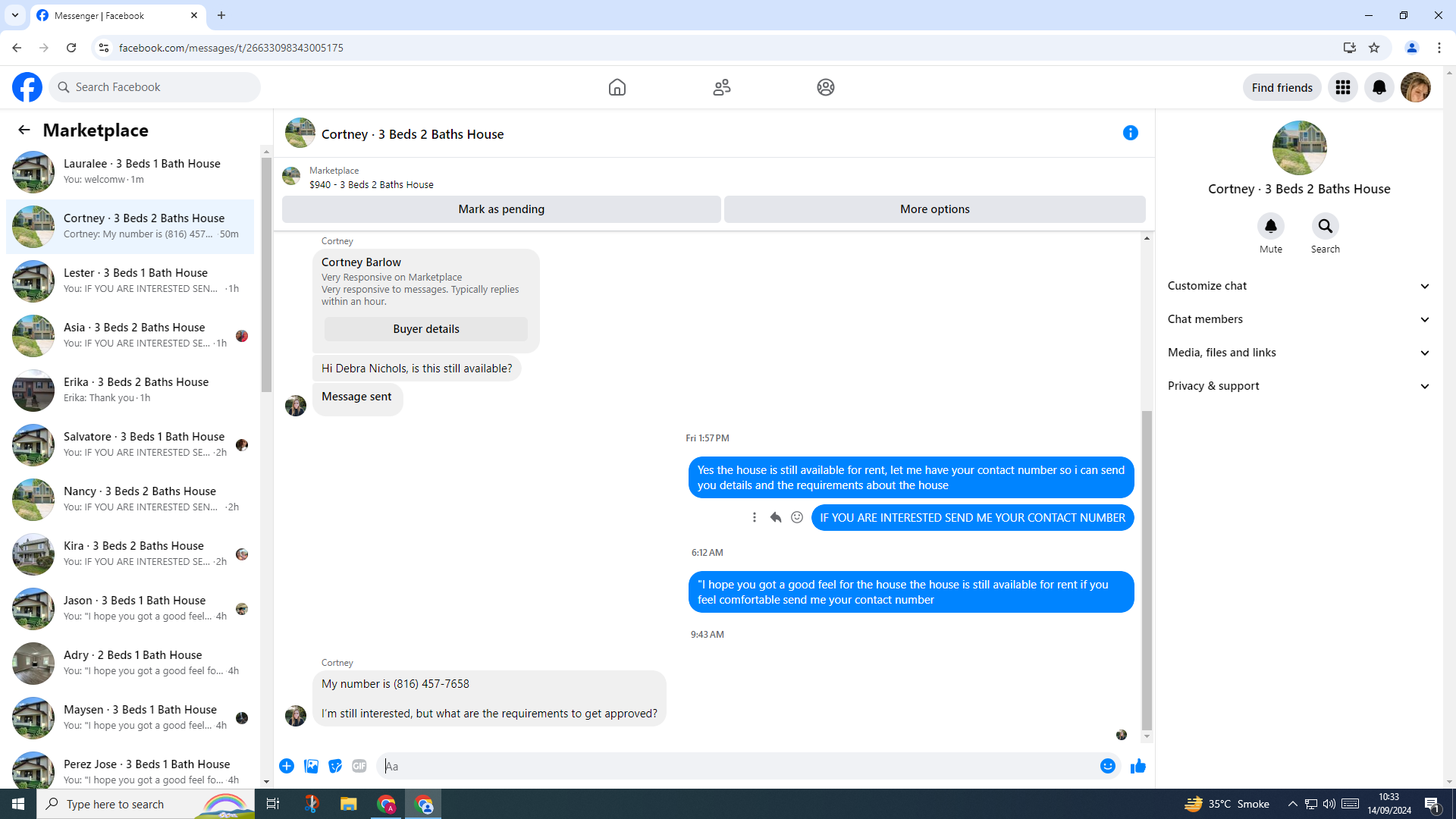This screenshot has height=819, width=1456.
Task: Open Facebook notifications bell
Action: pyautogui.click(x=1379, y=87)
